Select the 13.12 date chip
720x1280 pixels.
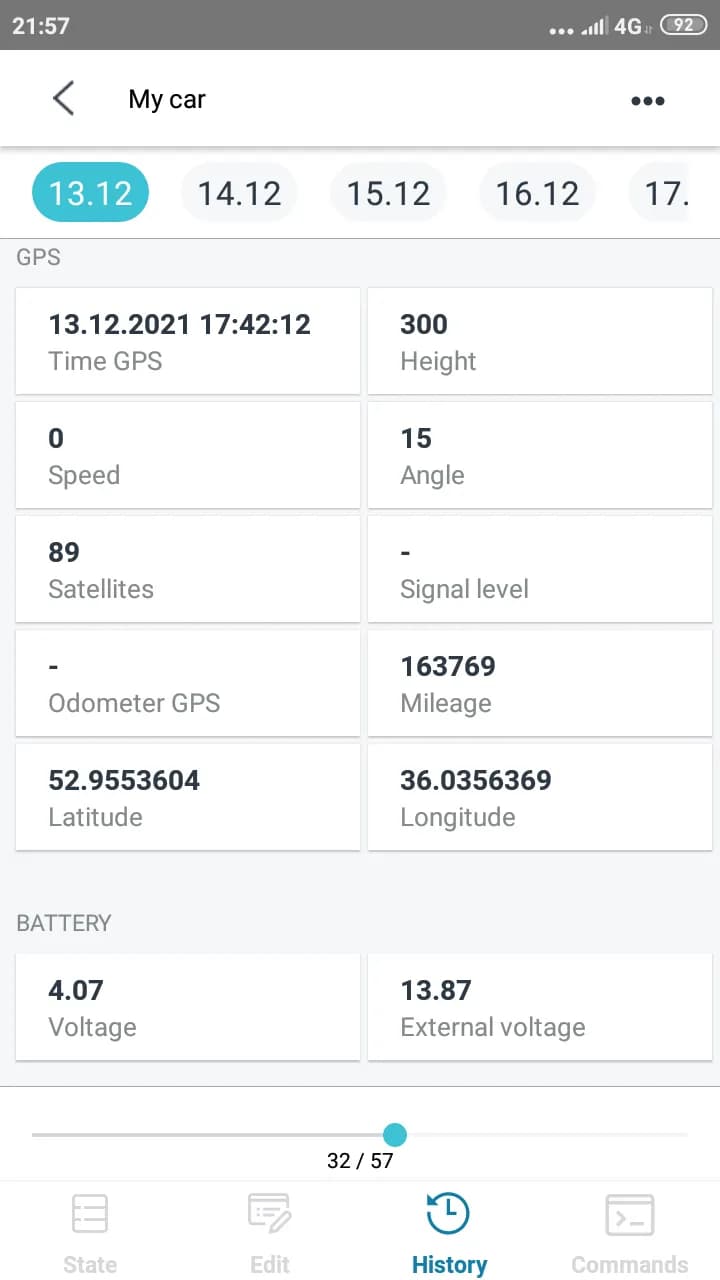click(91, 193)
